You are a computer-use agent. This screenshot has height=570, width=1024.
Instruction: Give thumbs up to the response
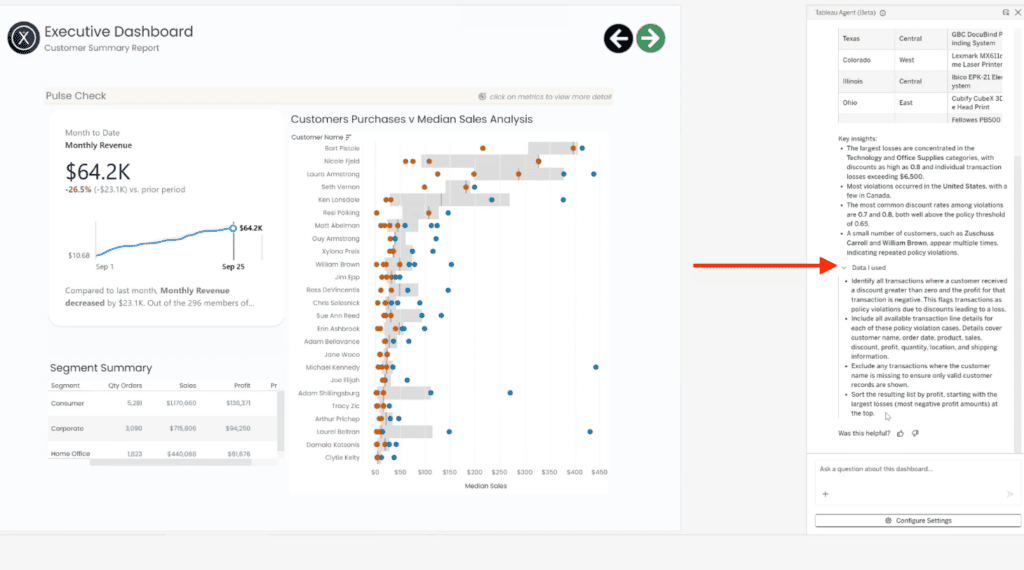(901, 434)
